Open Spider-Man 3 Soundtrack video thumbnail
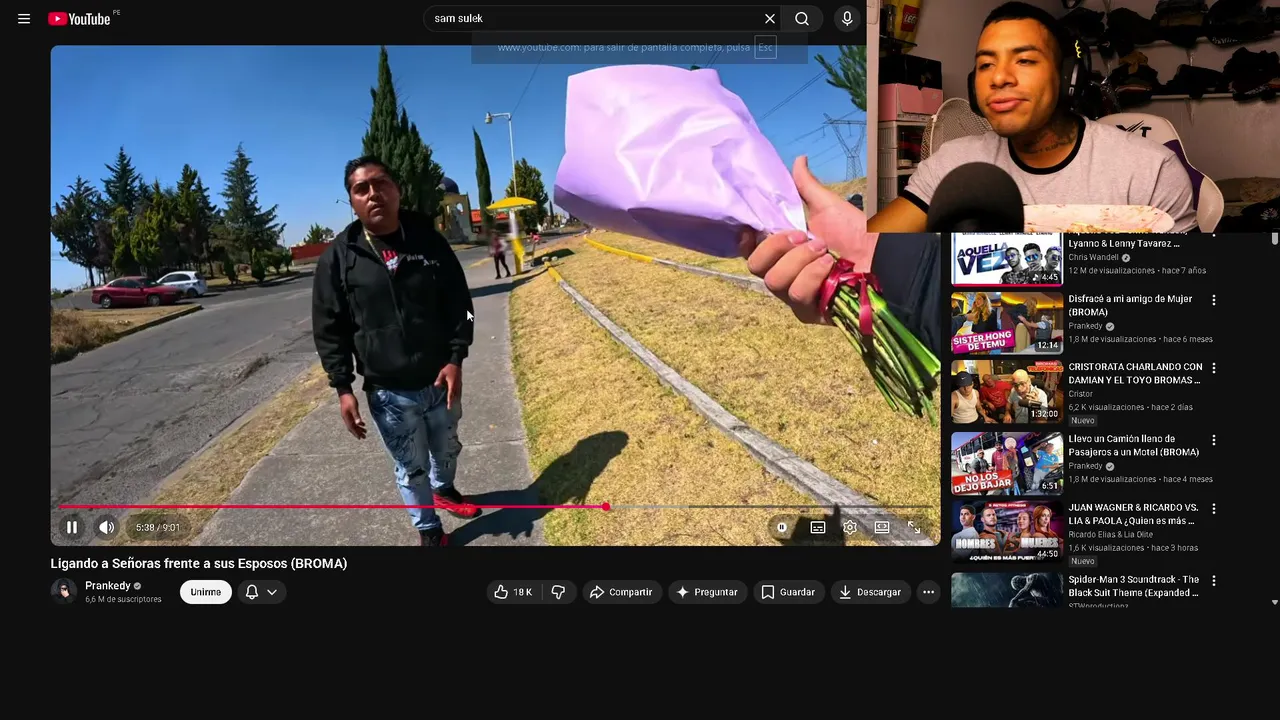The height and width of the screenshot is (720, 1280). [x=1007, y=589]
